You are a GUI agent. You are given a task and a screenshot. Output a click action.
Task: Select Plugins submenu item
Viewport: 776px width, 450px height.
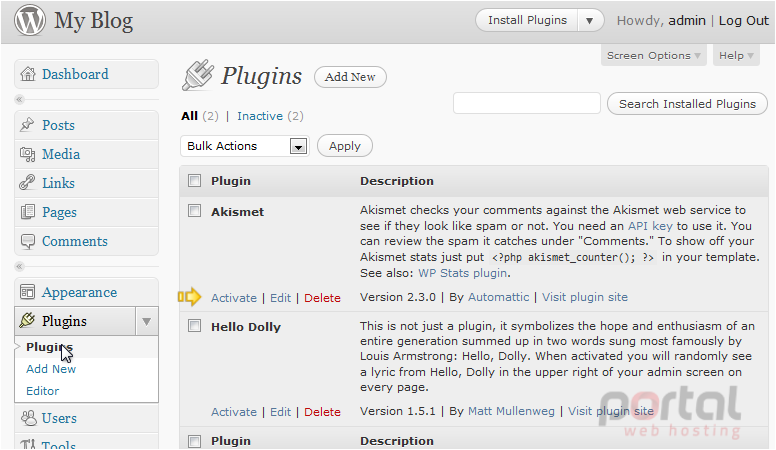[49, 347]
